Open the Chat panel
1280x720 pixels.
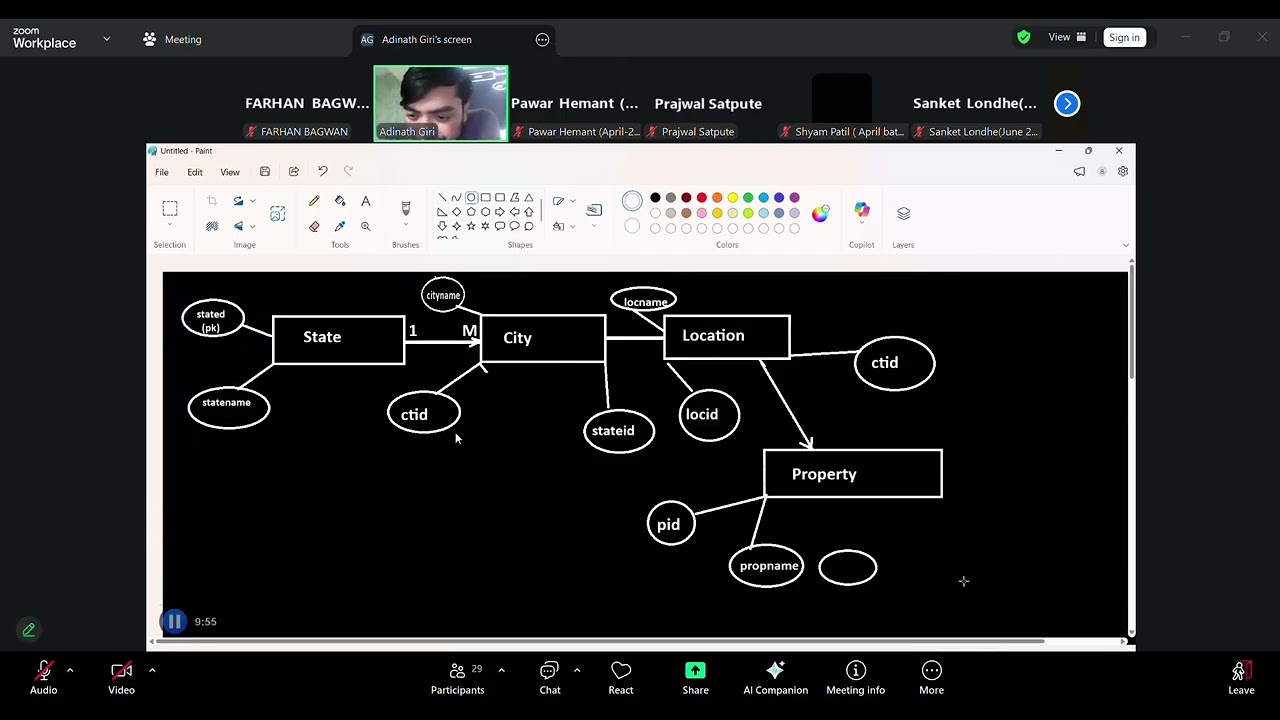550,677
